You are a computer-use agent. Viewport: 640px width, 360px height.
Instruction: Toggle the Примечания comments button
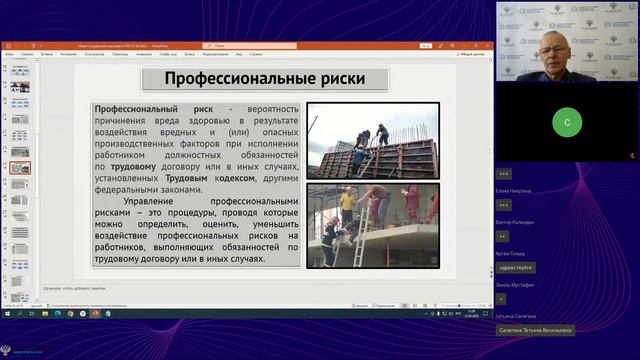click(x=384, y=306)
